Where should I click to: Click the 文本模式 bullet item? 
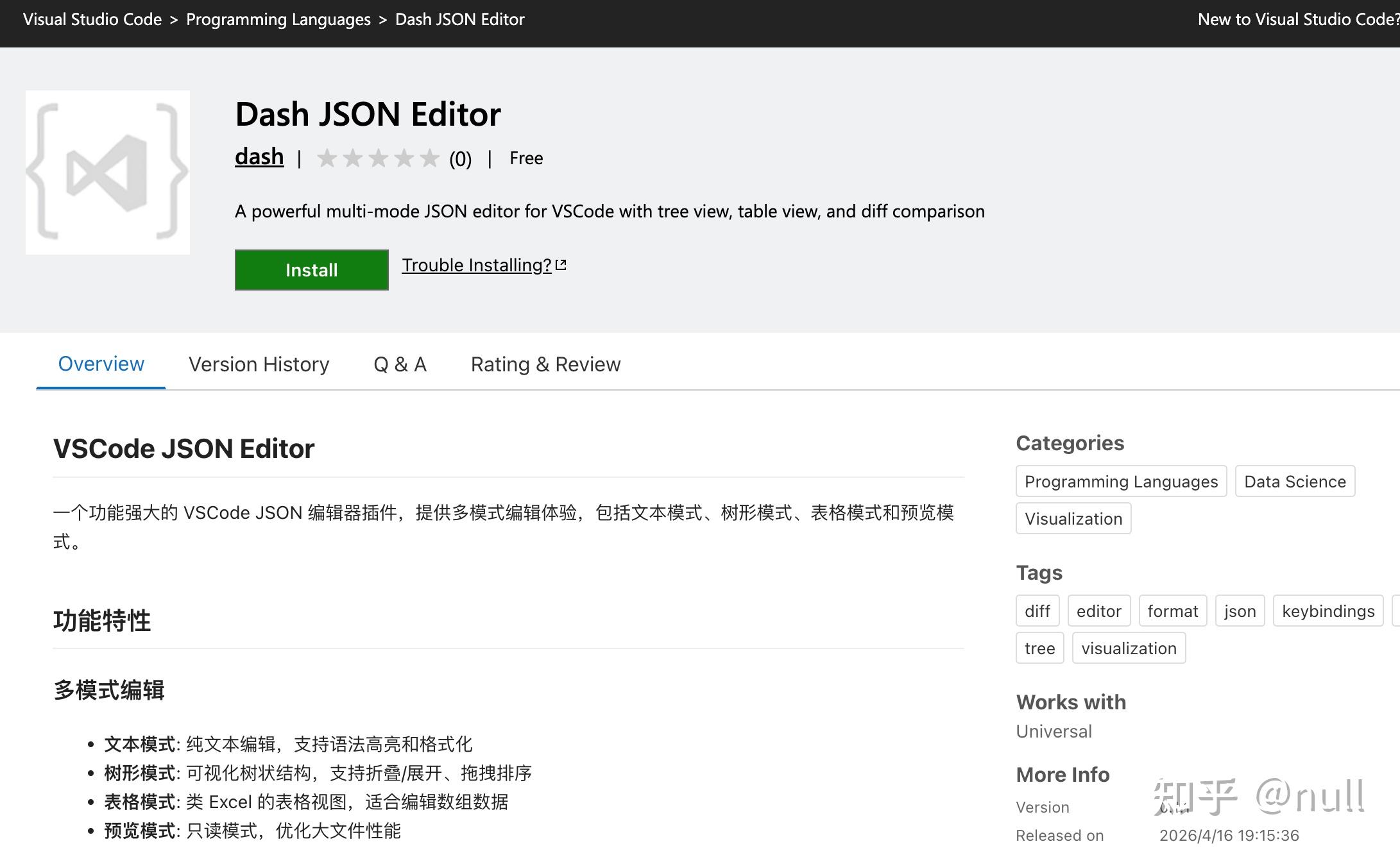(289, 745)
